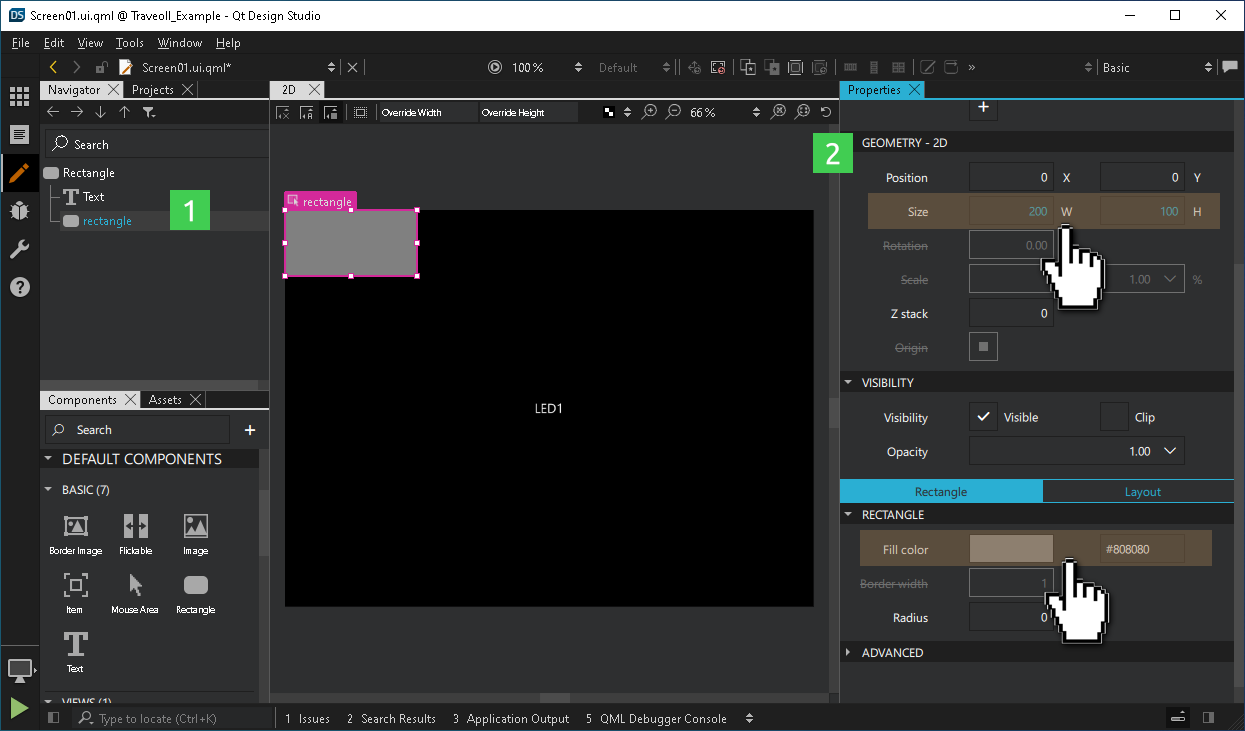The width and height of the screenshot is (1245, 731).
Task: Toggle the Origin square control
Action: click(x=983, y=346)
